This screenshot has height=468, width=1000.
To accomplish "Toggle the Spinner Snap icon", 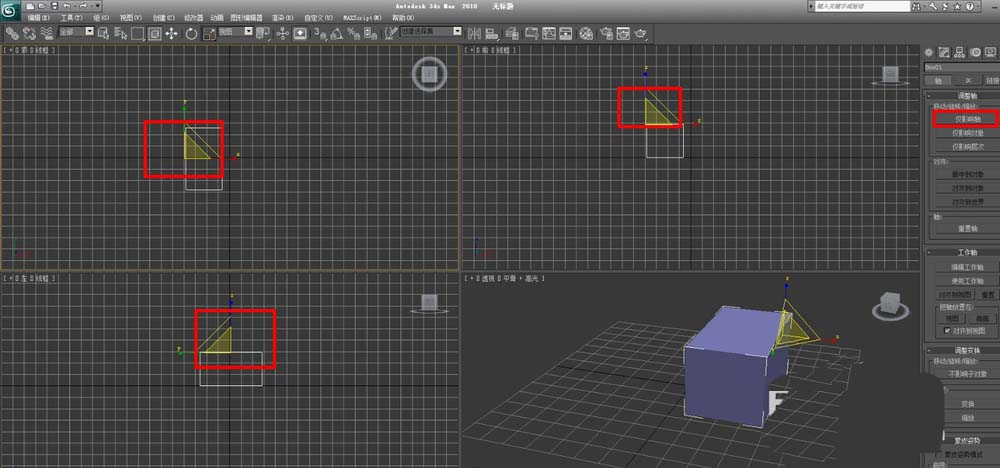I will tap(369, 33).
